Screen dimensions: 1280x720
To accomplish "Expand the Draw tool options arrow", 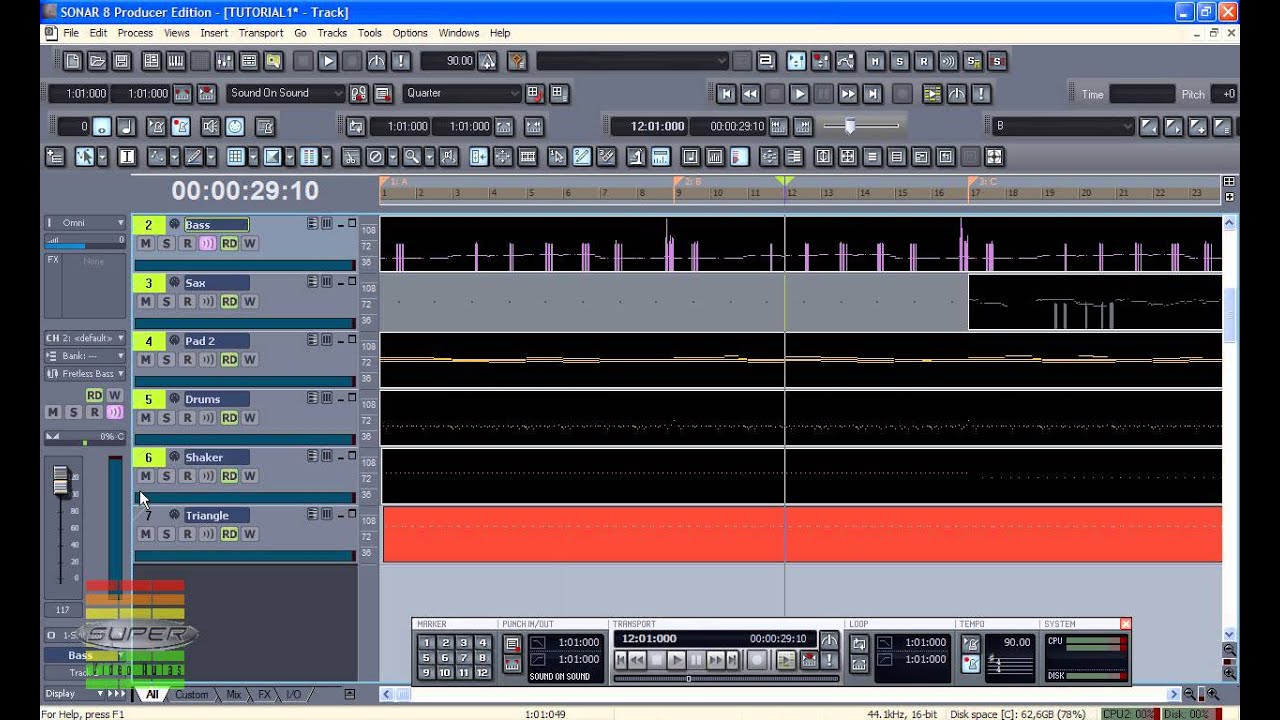I will 210,157.
